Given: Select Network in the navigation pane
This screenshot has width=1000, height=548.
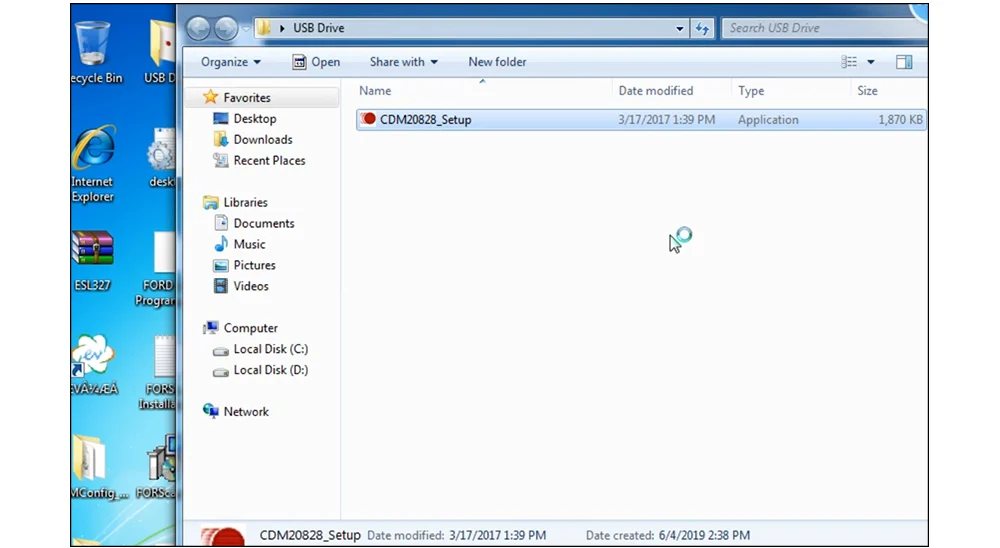Looking at the screenshot, I should (x=246, y=412).
